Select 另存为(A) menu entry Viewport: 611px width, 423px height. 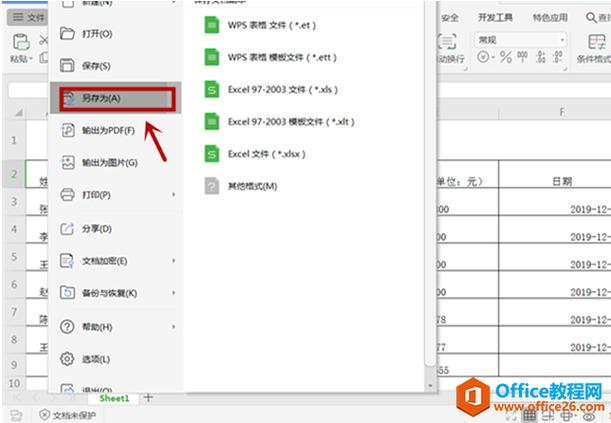point(115,98)
